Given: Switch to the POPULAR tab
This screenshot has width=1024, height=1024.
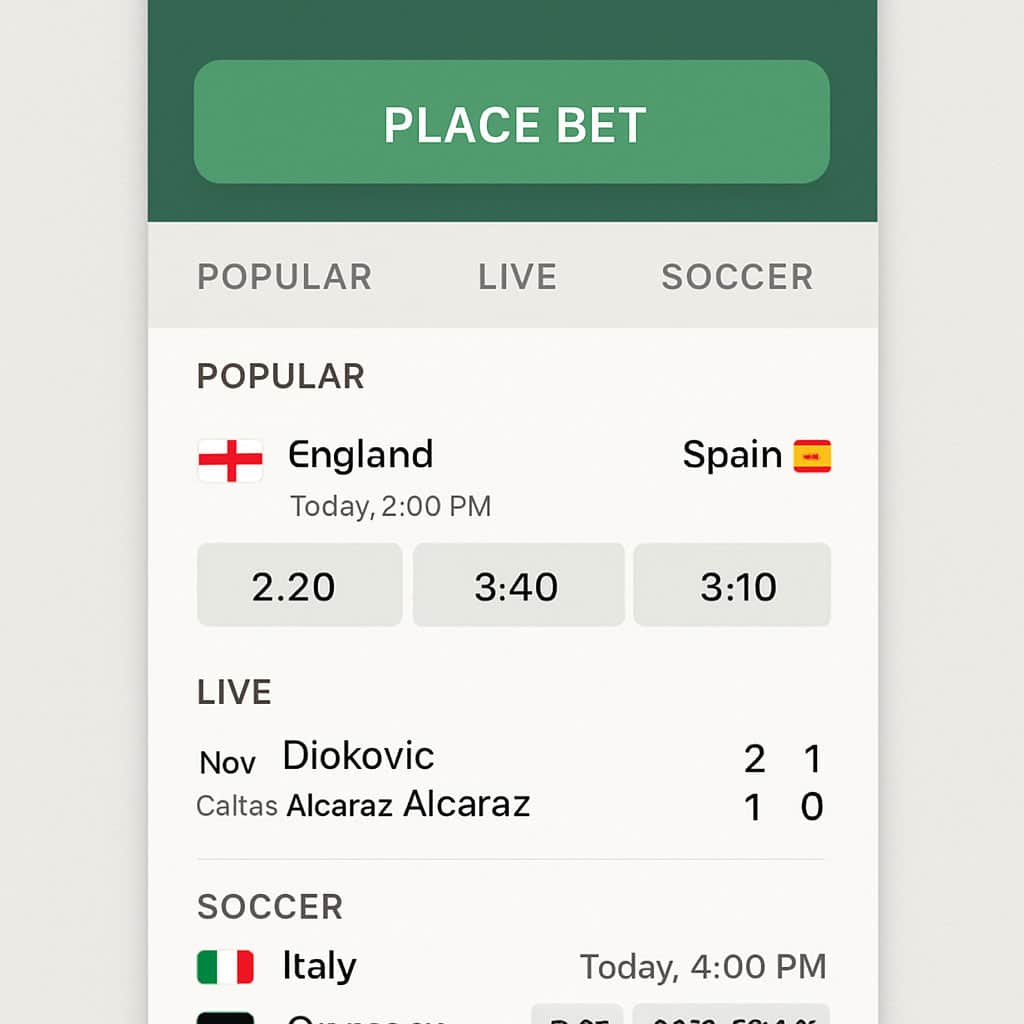Looking at the screenshot, I should pos(285,277).
